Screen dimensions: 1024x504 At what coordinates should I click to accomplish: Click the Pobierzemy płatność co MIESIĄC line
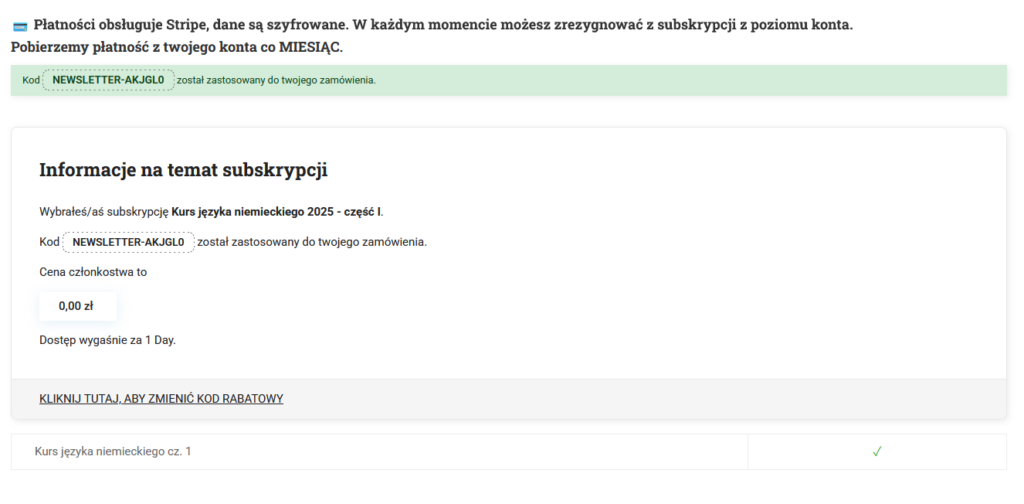point(176,47)
